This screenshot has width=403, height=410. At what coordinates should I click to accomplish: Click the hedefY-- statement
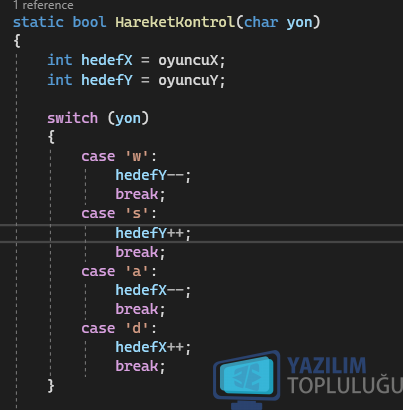coord(153,175)
